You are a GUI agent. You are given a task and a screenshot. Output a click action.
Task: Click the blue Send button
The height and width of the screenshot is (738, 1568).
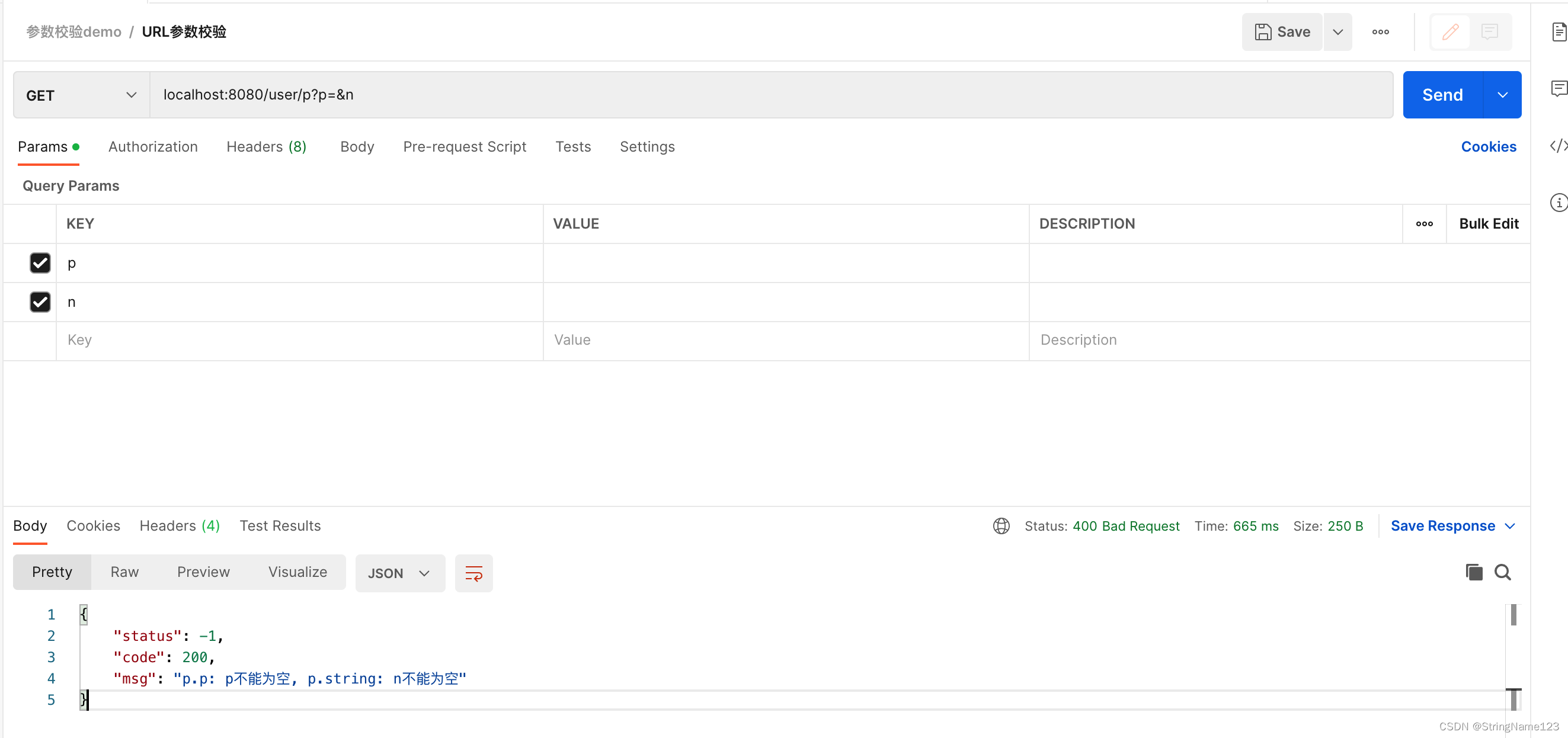[x=1442, y=95]
